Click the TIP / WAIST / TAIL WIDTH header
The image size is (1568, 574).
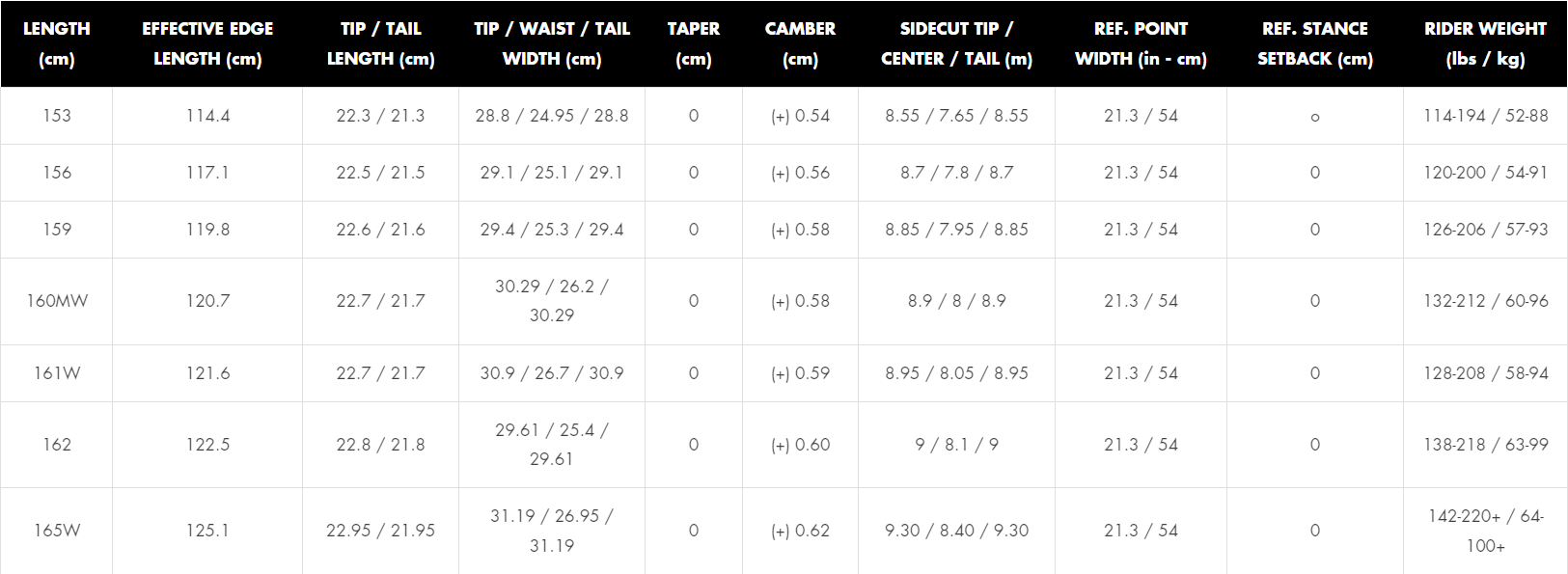pyautogui.click(x=551, y=43)
